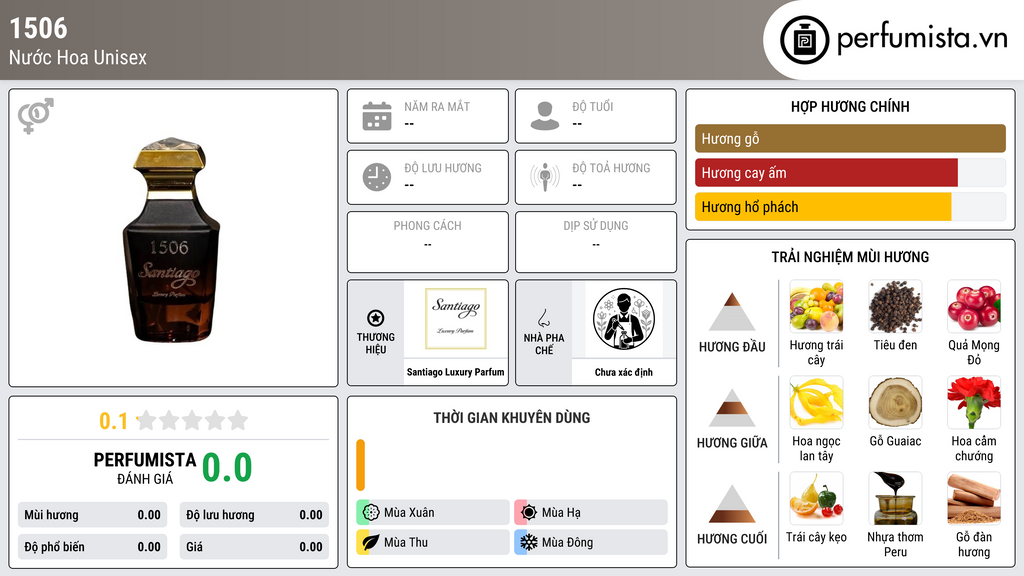Click the Mùa Hạ sun icon
The width and height of the screenshot is (1024, 576).
(529, 512)
